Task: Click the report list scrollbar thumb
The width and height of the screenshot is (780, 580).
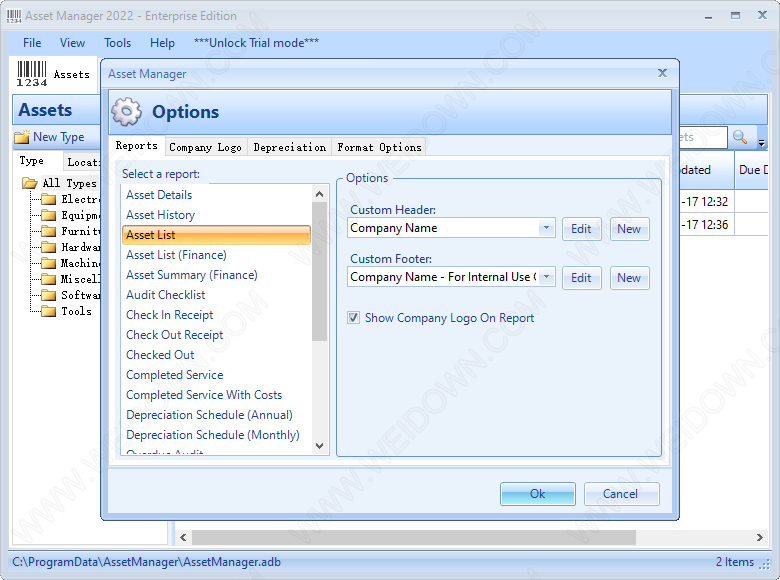Action: [x=319, y=272]
